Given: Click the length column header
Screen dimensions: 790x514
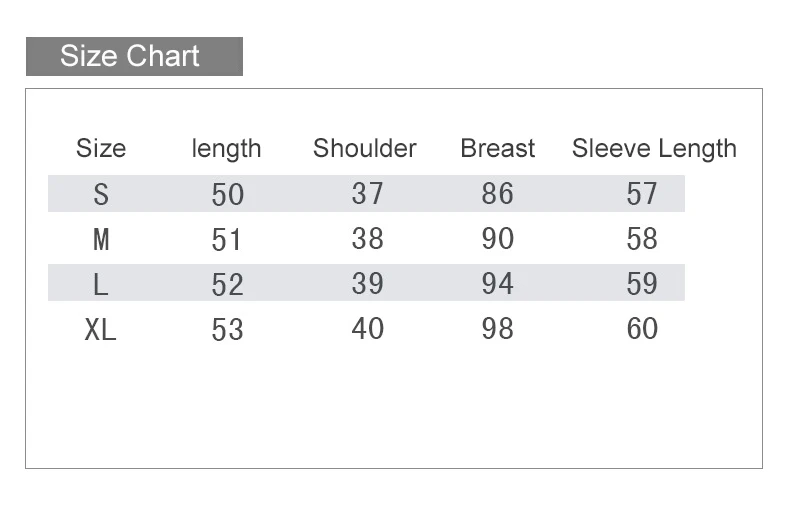Looking at the screenshot, I should click(226, 149).
